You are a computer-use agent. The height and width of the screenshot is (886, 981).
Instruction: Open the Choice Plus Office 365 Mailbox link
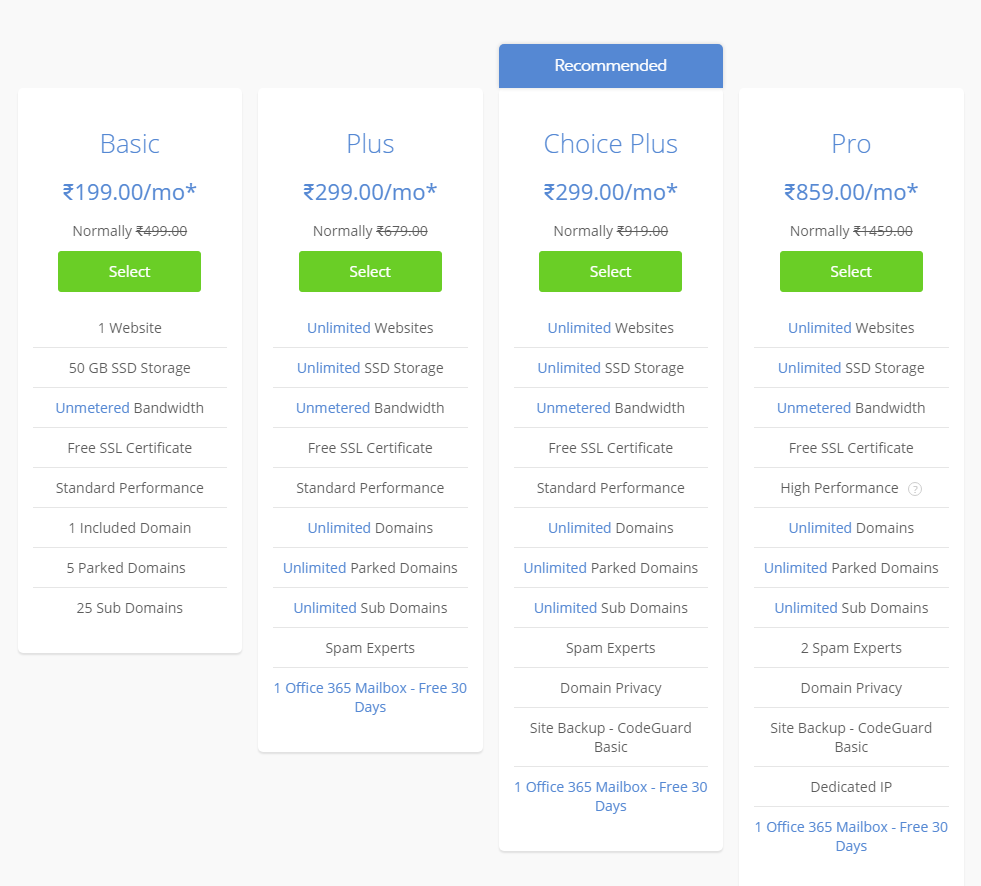click(611, 796)
